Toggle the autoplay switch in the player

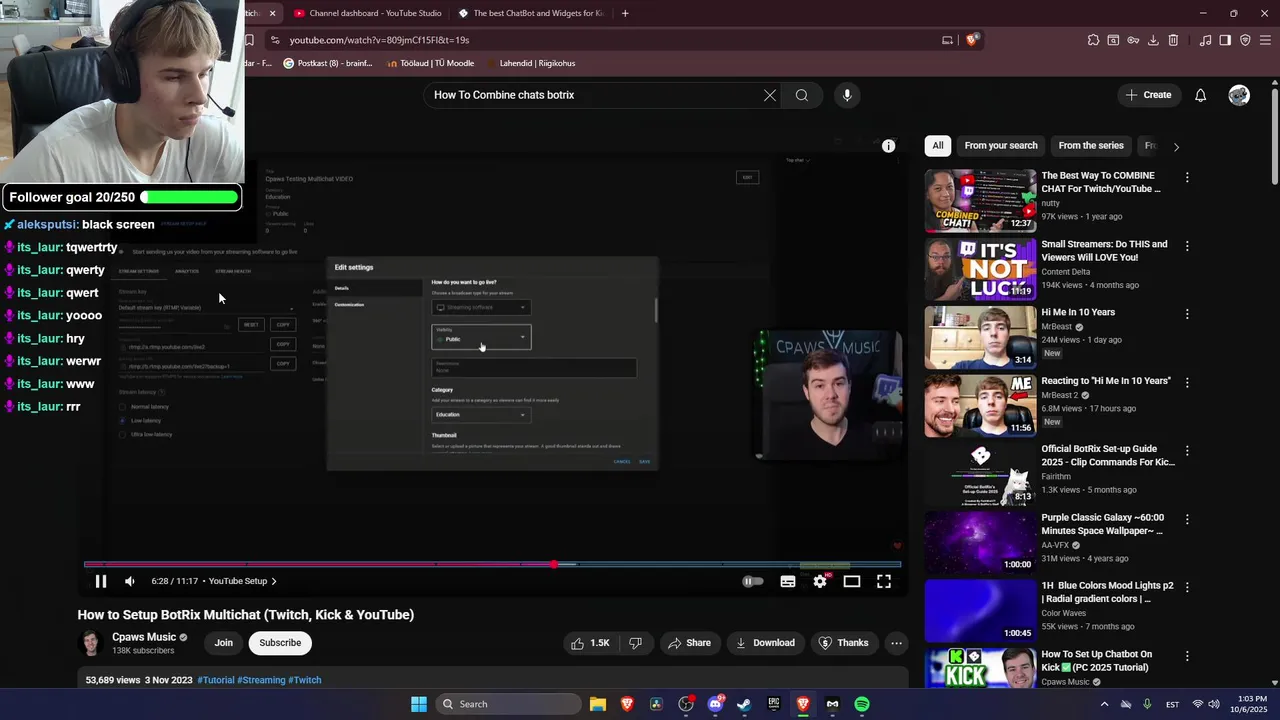click(x=753, y=581)
